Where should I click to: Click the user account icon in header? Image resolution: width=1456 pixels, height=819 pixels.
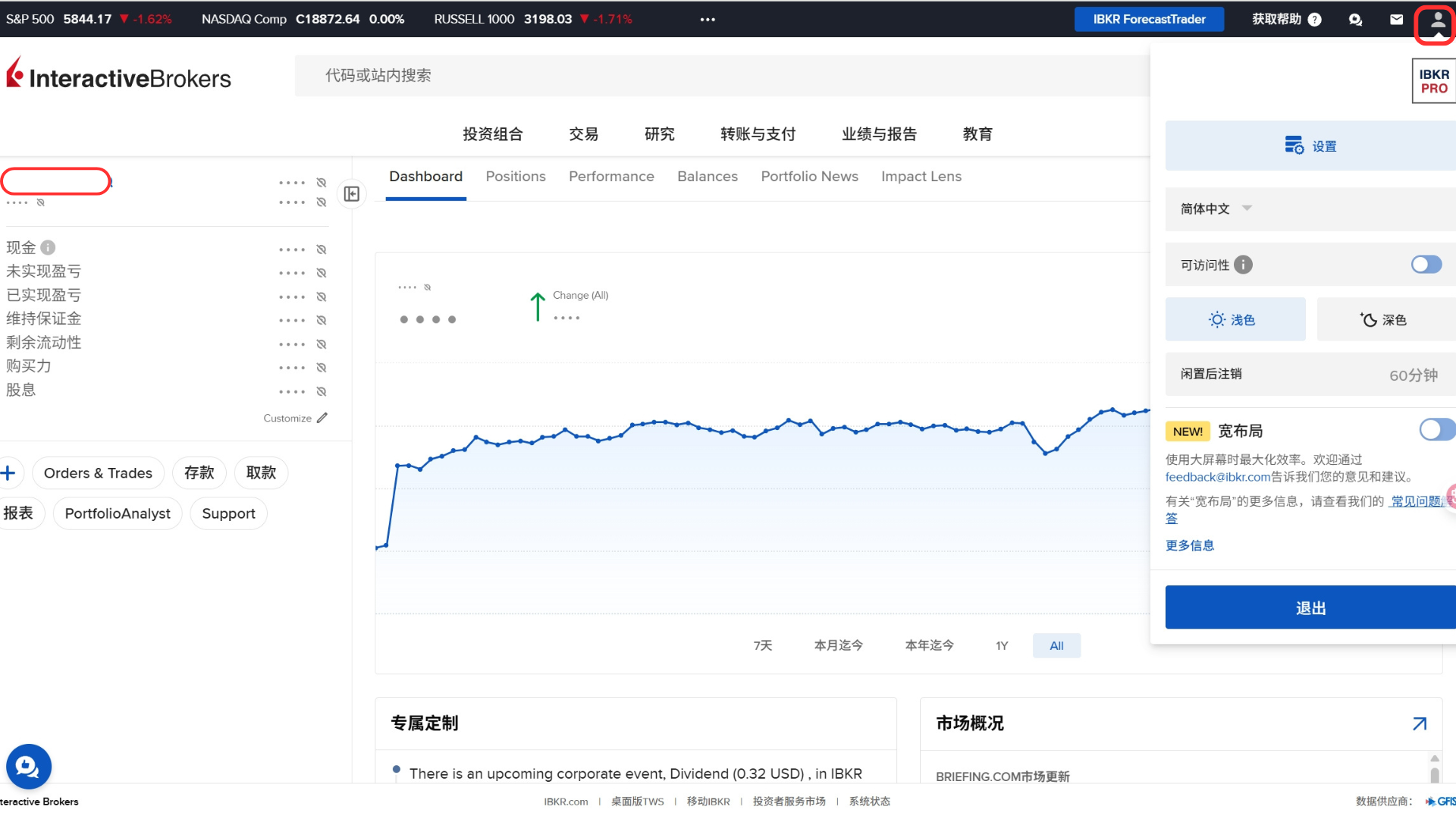click(1437, 20)
